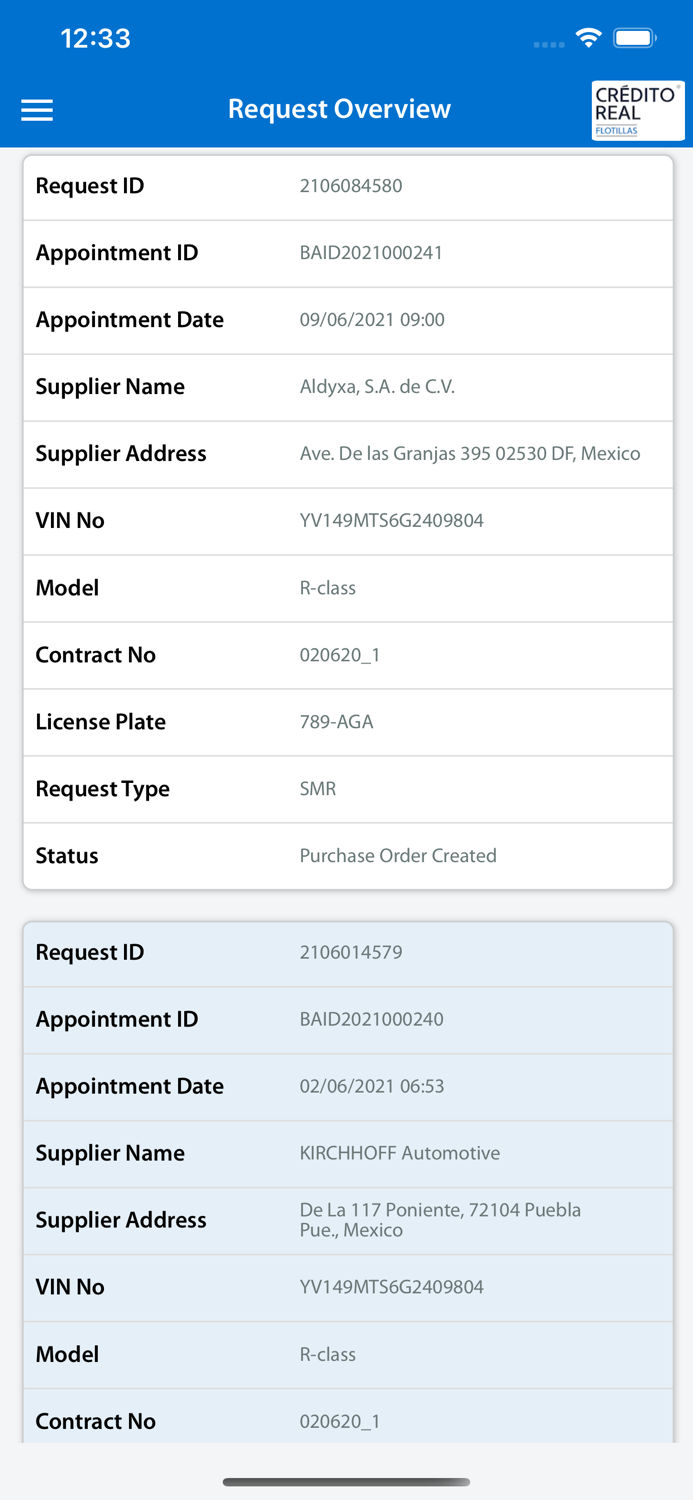Select Request ID 2106014579 row
Image resolution: width=693 pixels, height=1500 pixels.
(x=348, y=953)
